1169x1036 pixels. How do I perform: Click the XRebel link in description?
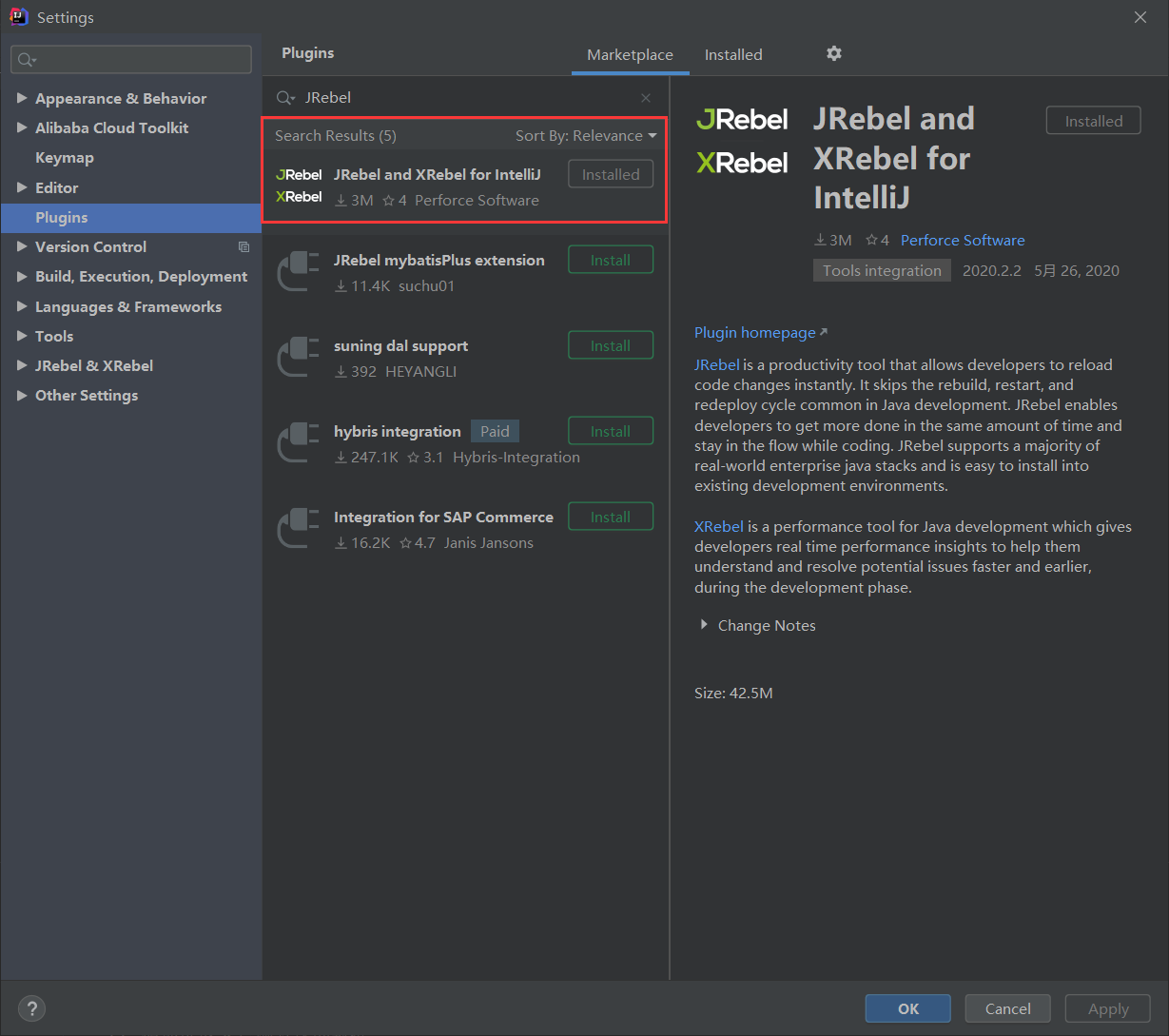click(x=719, y=526)
